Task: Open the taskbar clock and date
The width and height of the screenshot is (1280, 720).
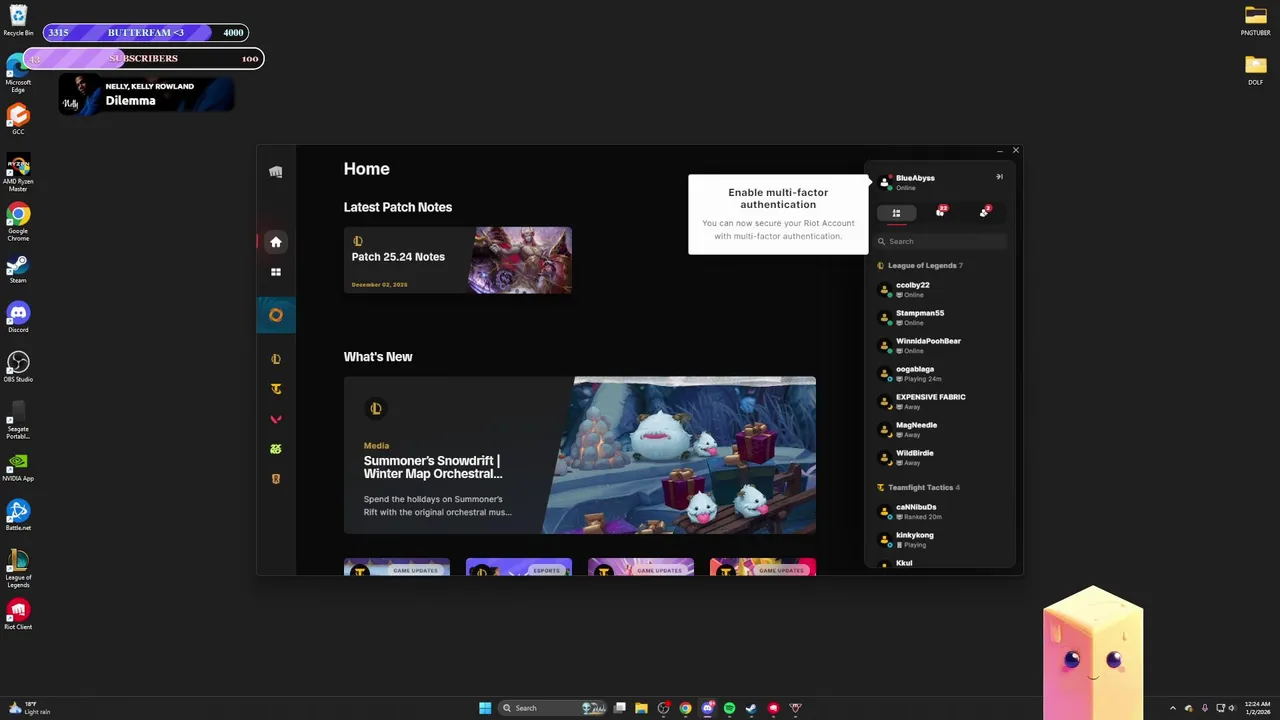Action: (x=1257, y=708)
